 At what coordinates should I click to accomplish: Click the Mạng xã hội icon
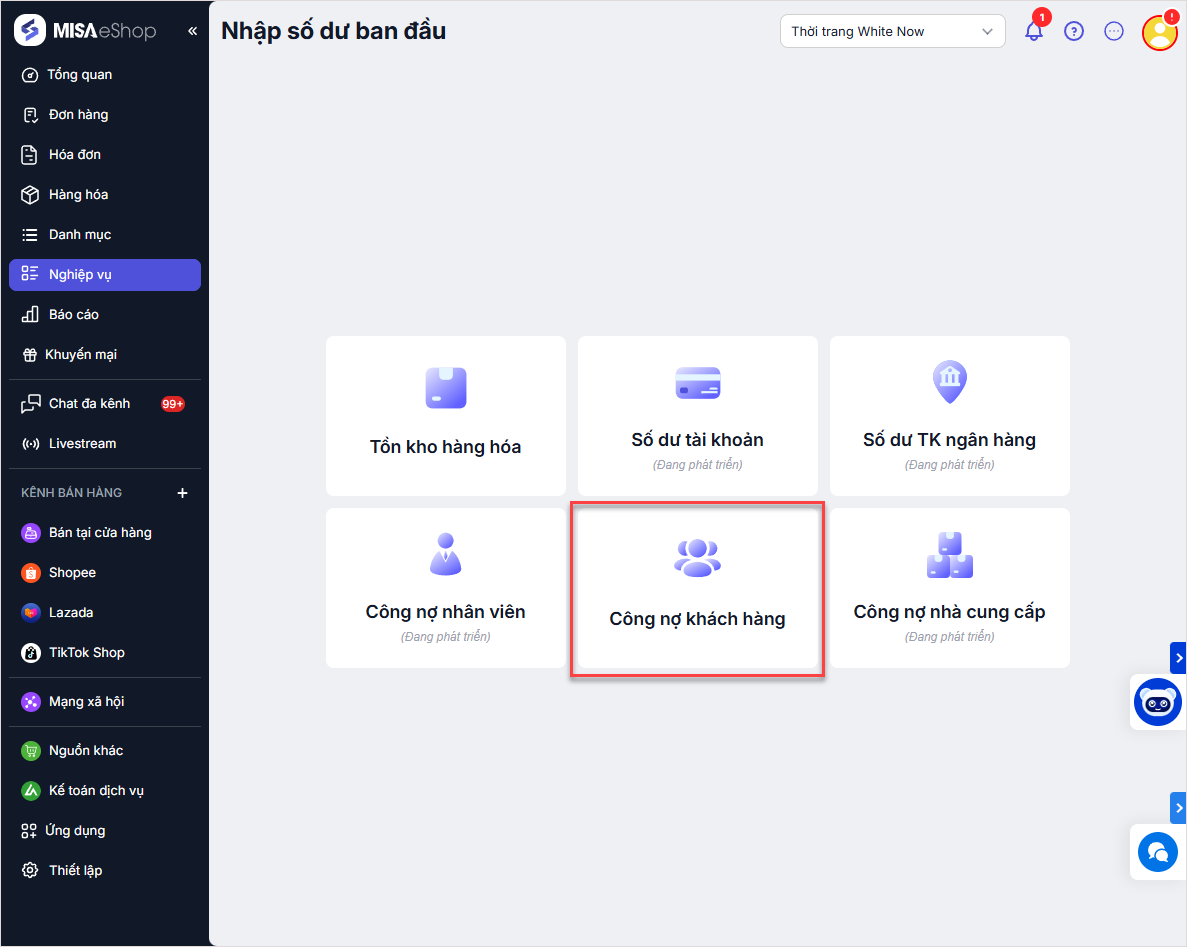[x=30, y=702]
